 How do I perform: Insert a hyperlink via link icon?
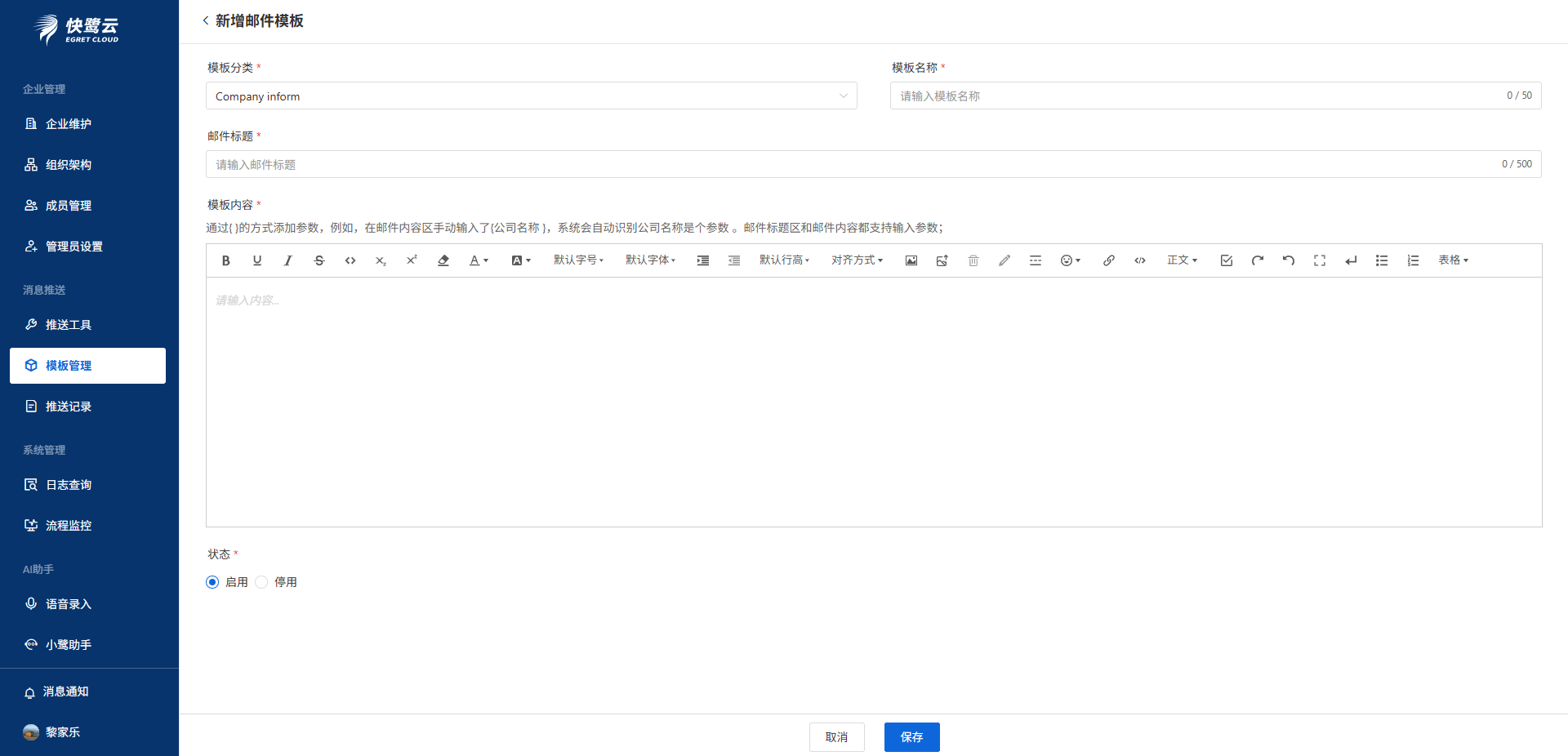pyautogui.click(x=1108, y=260)
